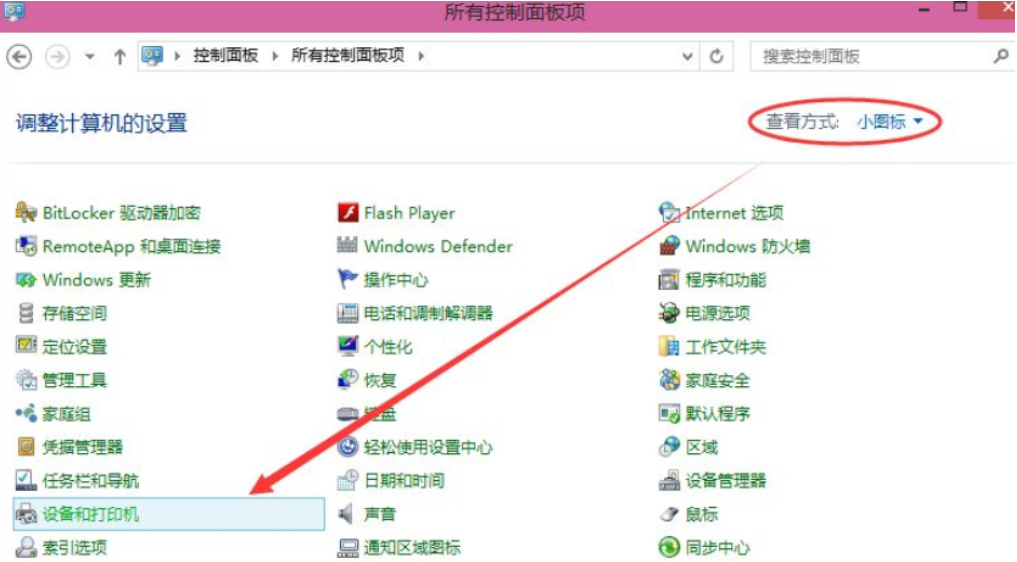Click the 个性化 icon
1017x562 pixels.
(x=348, y=346)
